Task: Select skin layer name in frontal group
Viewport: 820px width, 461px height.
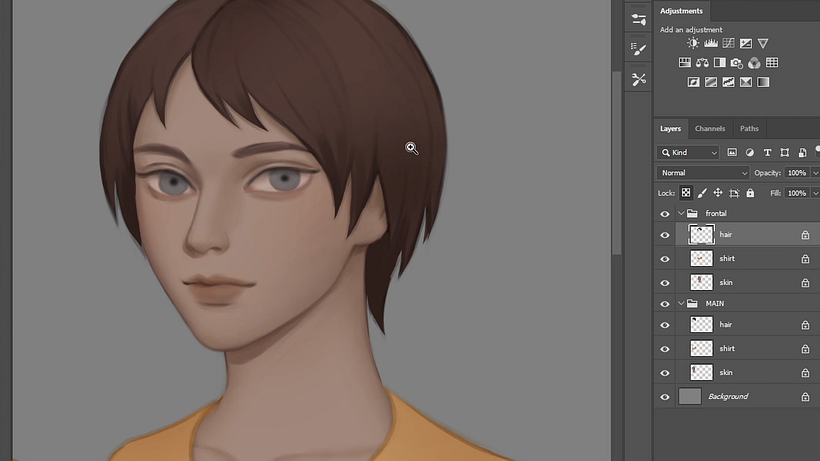Action: (x=726, y=282)
